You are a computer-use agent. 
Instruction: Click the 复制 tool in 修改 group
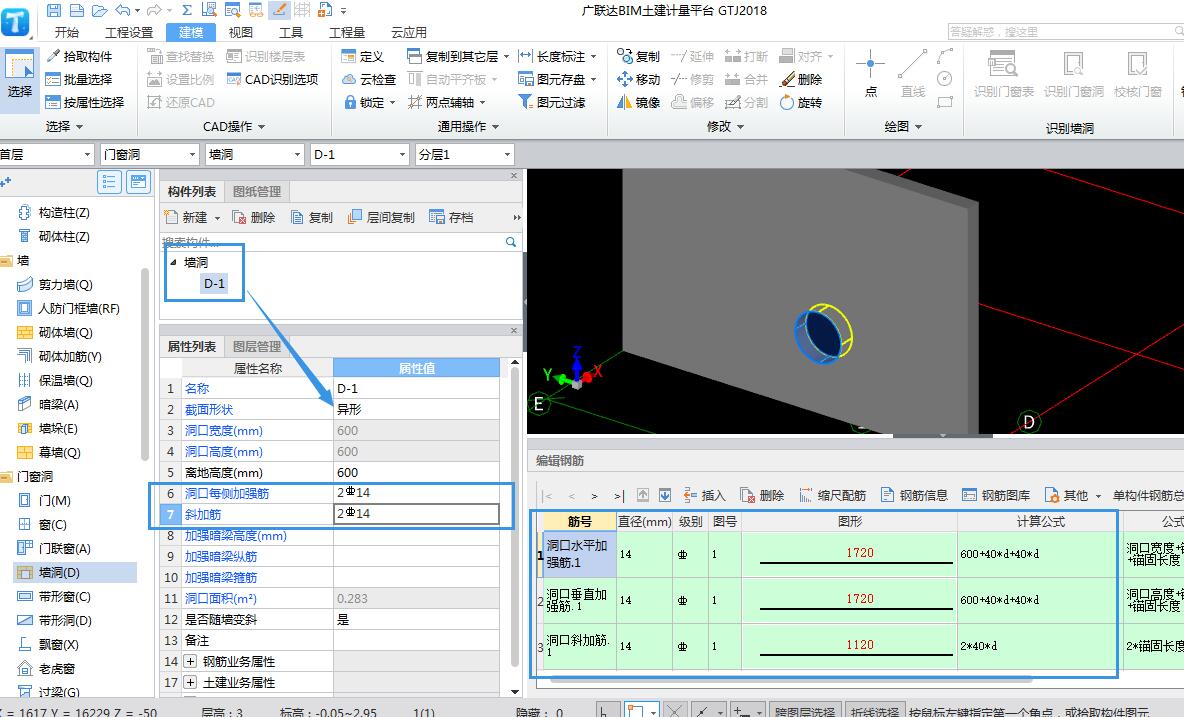coord(638,57)
